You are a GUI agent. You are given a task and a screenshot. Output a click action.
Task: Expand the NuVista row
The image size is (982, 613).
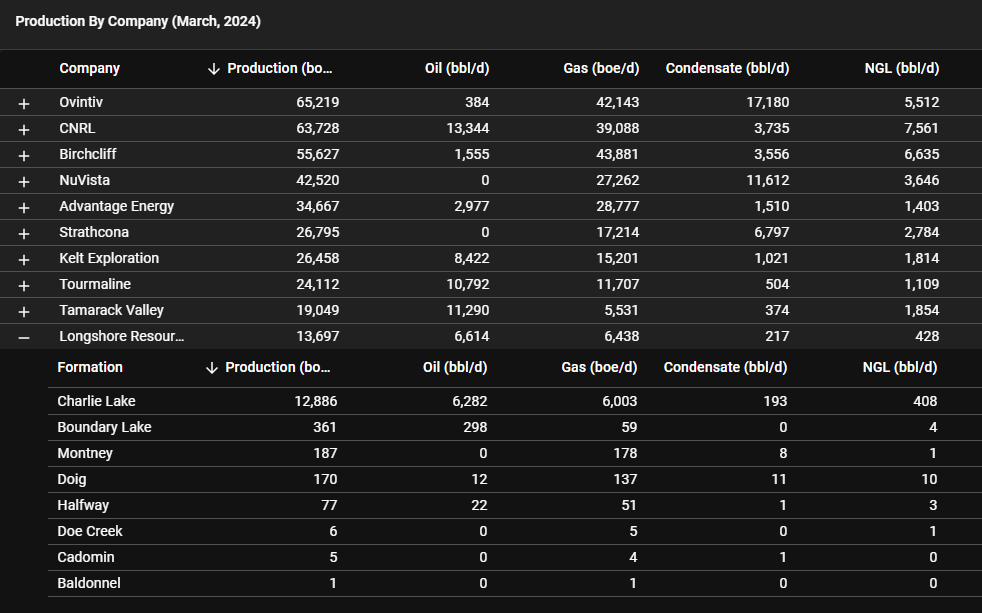pyautogui.click(x=24, y=182)
